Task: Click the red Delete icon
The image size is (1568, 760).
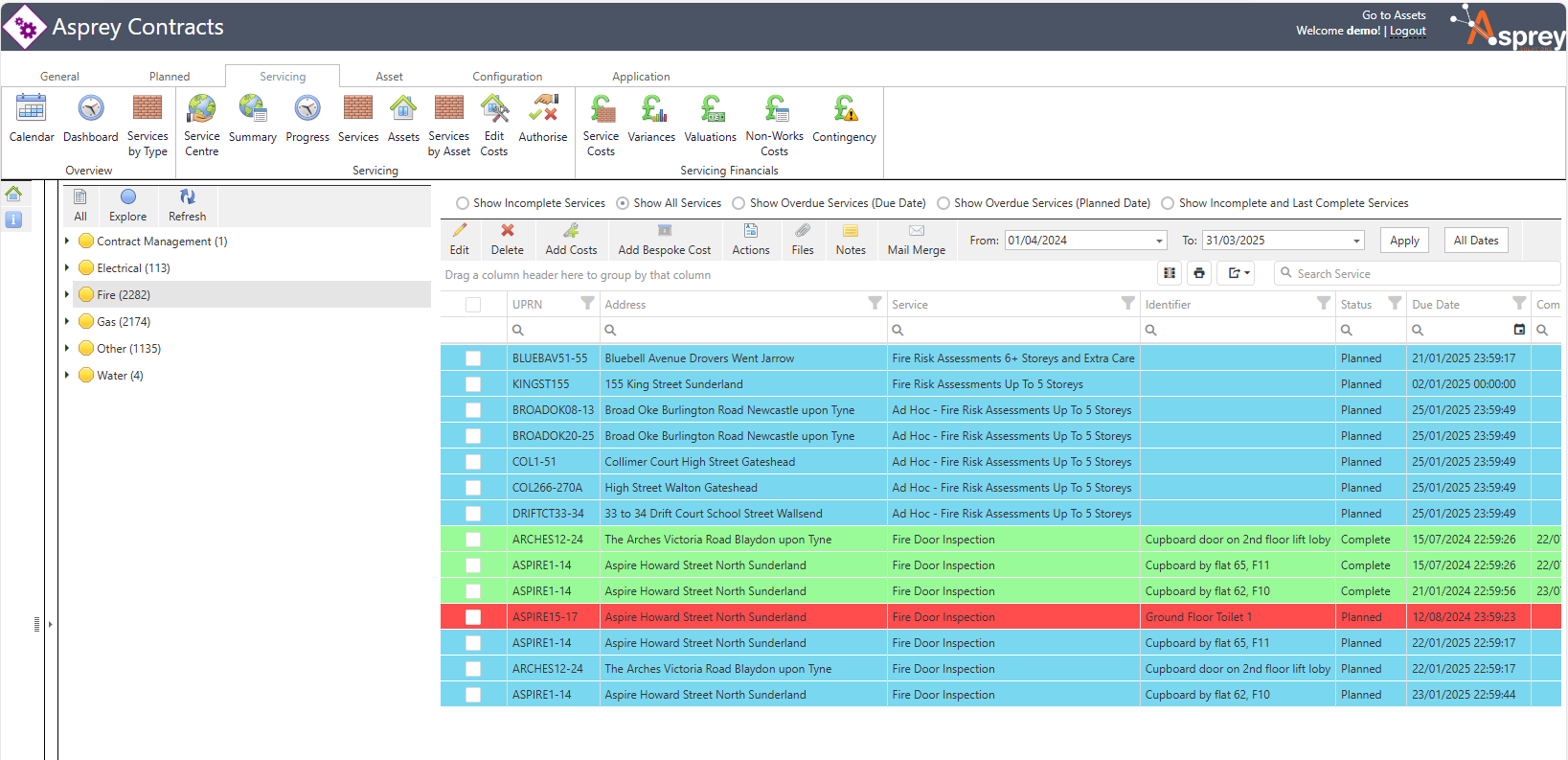Action: point(507,231)
